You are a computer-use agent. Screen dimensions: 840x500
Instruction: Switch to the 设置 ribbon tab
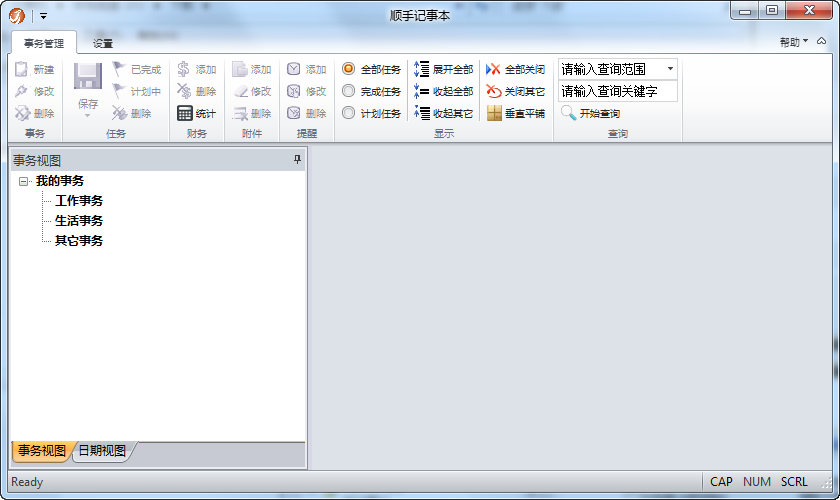[x=102, y=43]
